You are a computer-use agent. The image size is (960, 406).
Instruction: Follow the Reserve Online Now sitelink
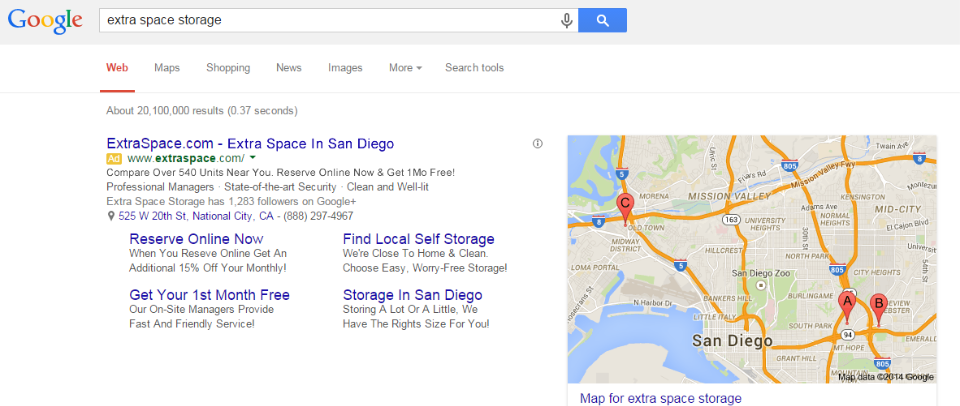coord(196,239)
